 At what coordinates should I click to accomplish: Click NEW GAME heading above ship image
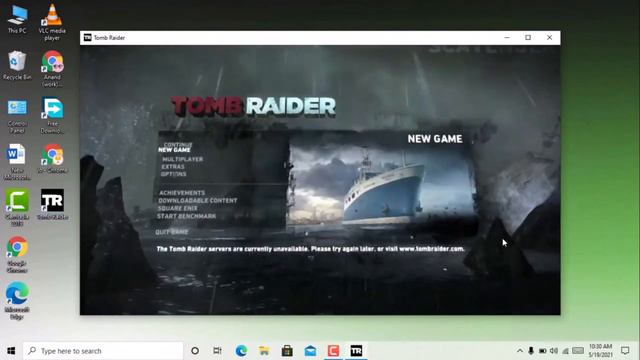pos(435,139)
